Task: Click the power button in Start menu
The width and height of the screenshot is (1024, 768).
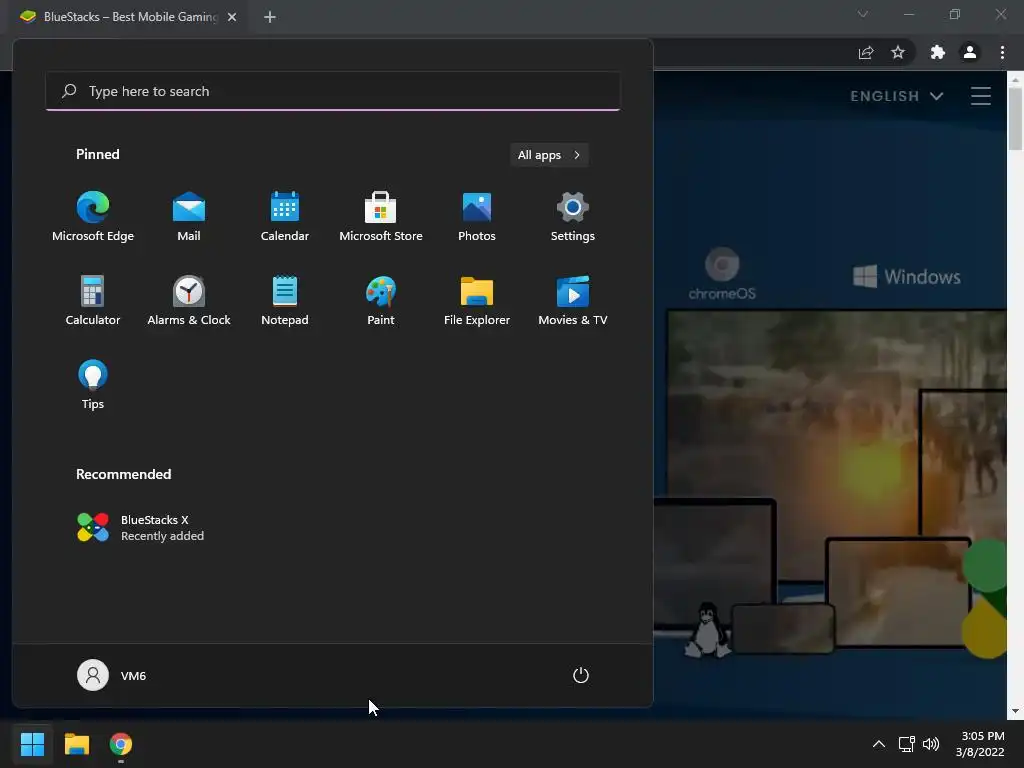Action: tap(581, 675)
